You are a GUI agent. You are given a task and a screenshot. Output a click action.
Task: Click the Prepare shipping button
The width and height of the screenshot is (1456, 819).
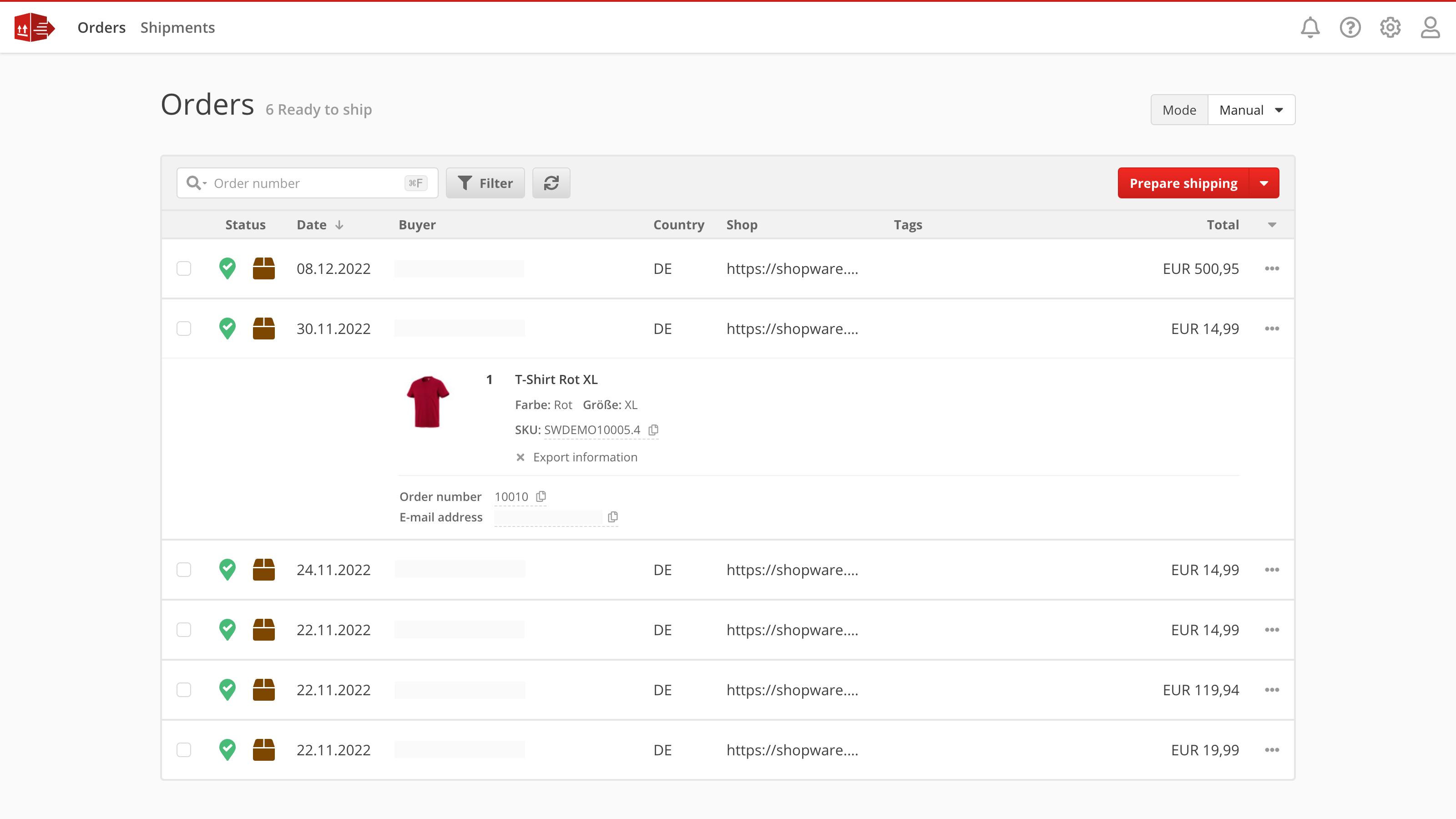pos(1183,182)
